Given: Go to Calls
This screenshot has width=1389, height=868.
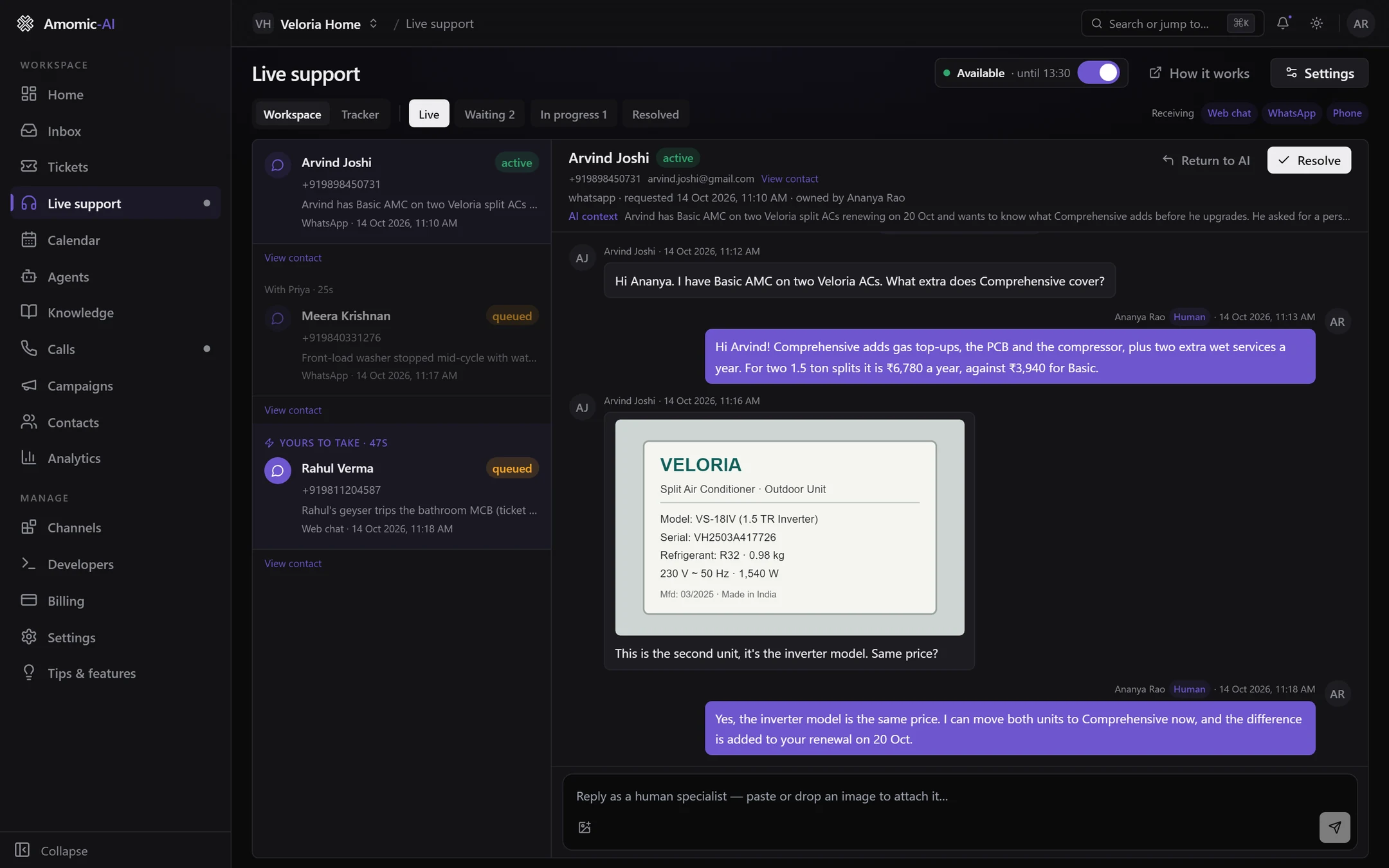Looking at the screenshot, I should [116, 349].
